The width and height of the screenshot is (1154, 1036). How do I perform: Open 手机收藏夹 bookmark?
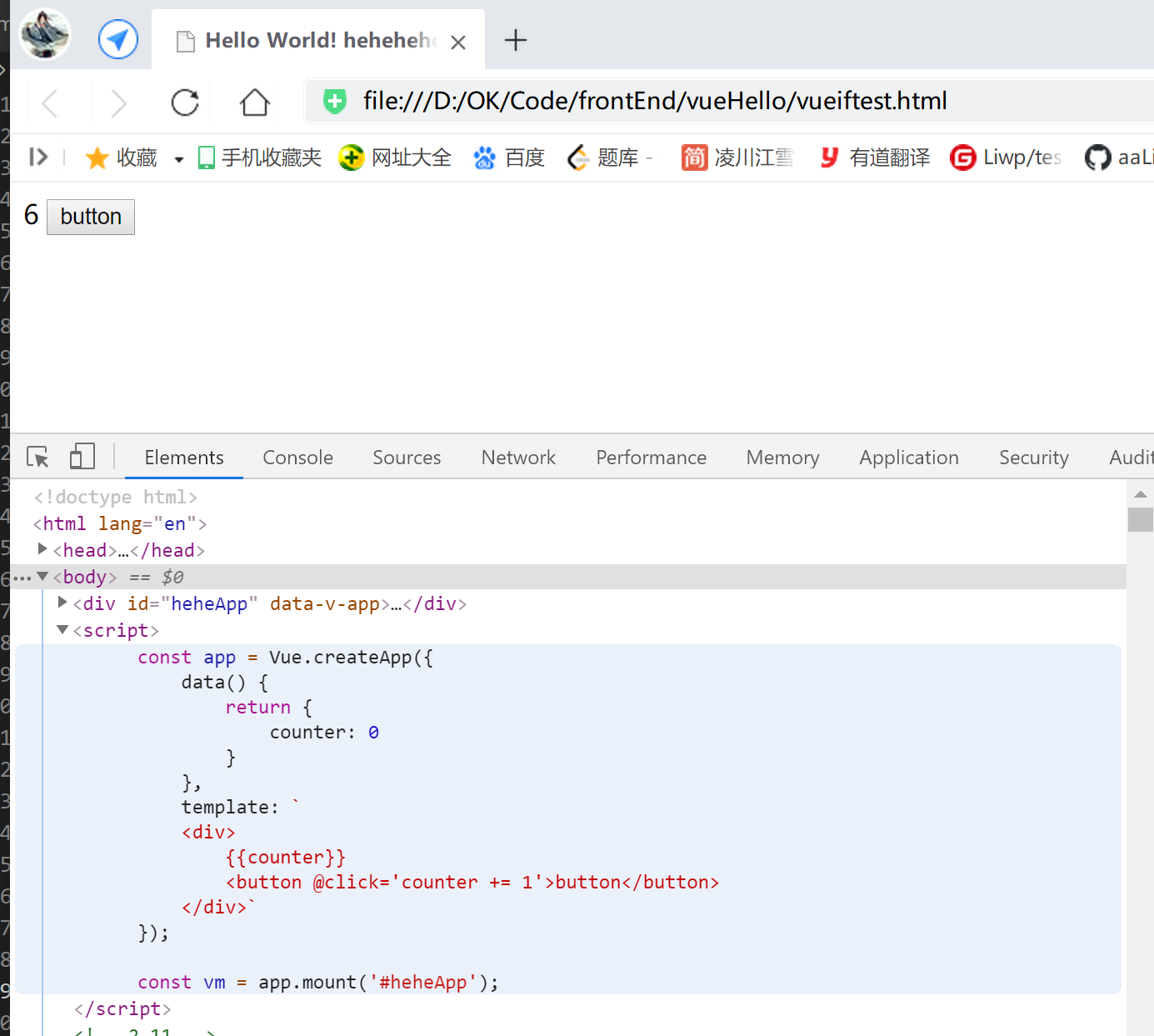[x=259, y=158]
